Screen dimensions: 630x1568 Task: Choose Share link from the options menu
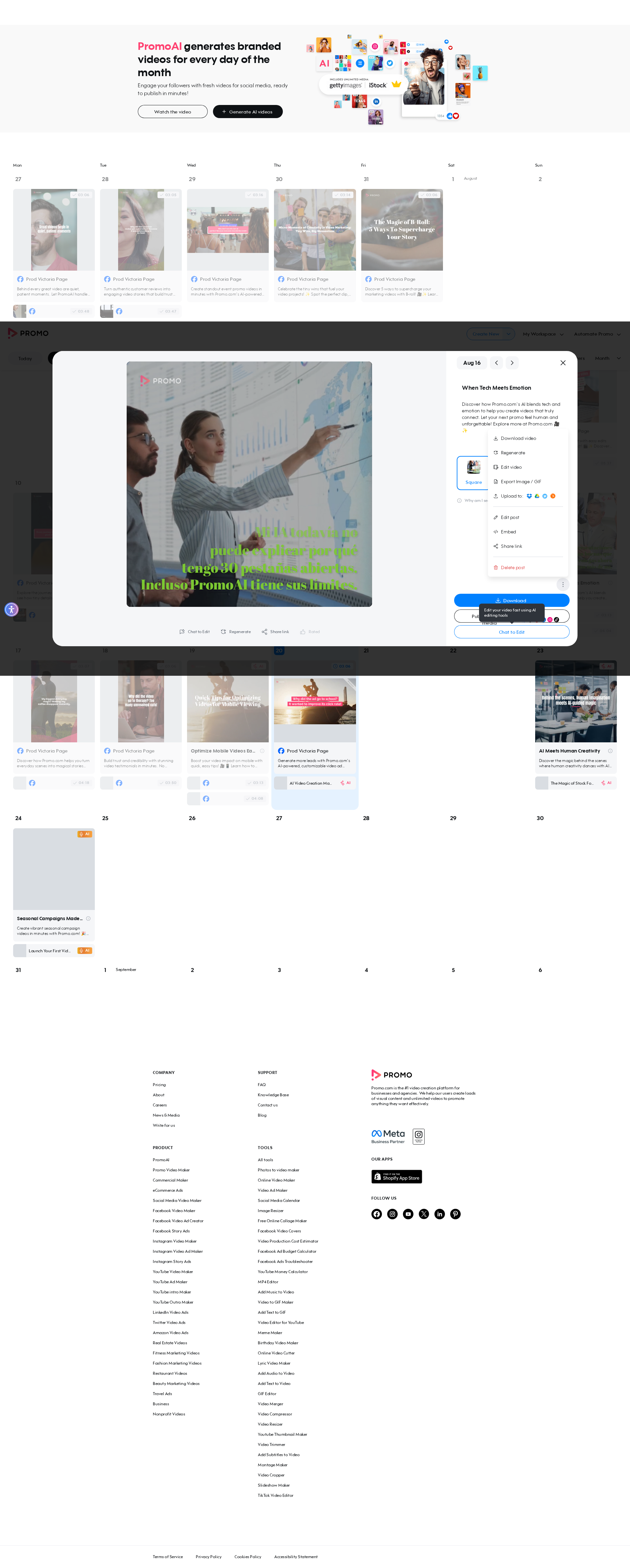click(x=508, y=546)
